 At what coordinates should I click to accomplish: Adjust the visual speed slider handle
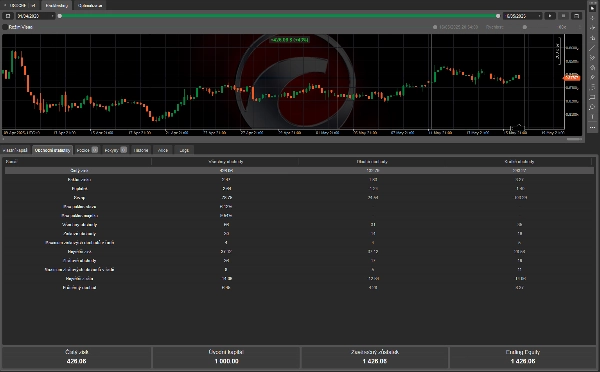[x=525, y=27]
